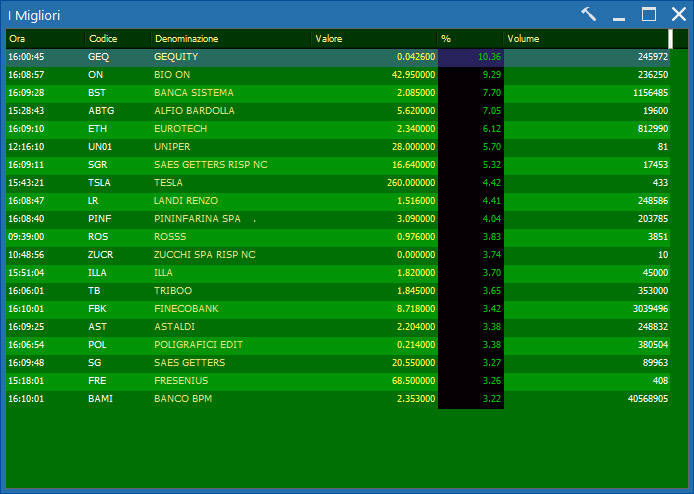
Task: Select the BIO ON denomination
Action: pos(172,75)
